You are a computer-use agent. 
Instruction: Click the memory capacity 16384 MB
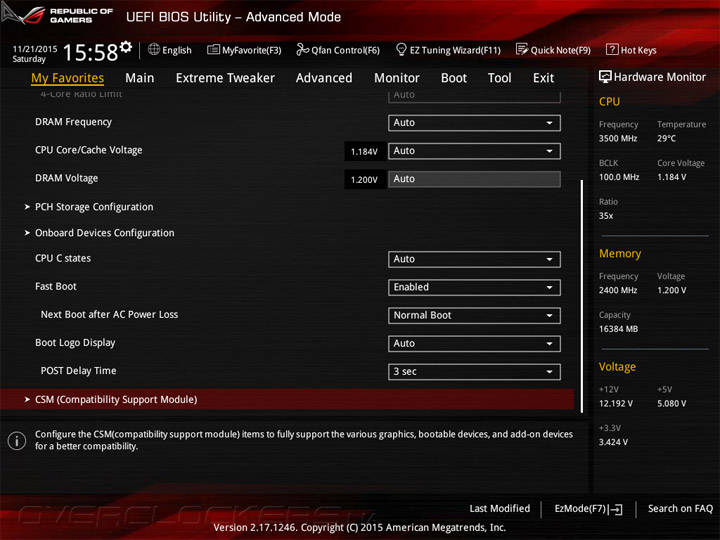[618, 329]
